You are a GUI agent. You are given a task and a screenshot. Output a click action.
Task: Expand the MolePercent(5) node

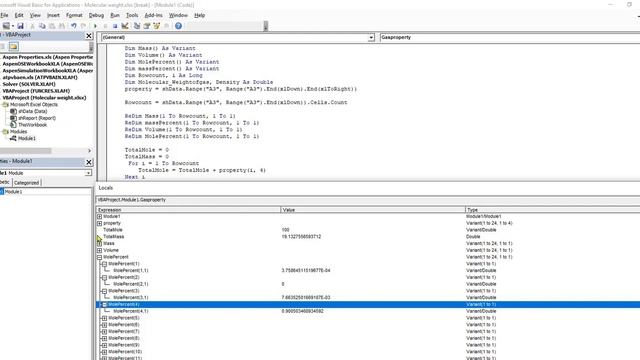click(104, 318)
